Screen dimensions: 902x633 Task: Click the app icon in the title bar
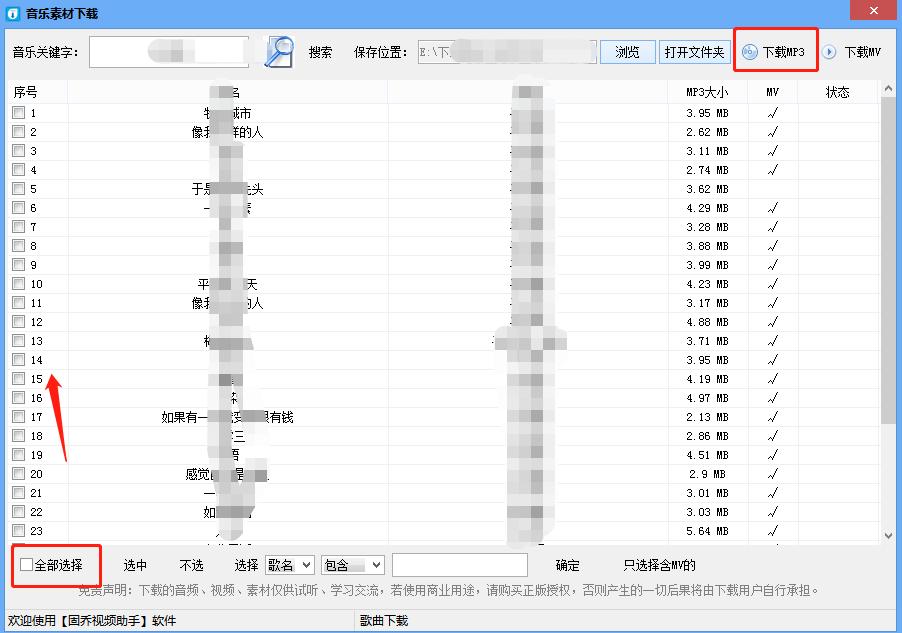11,12
